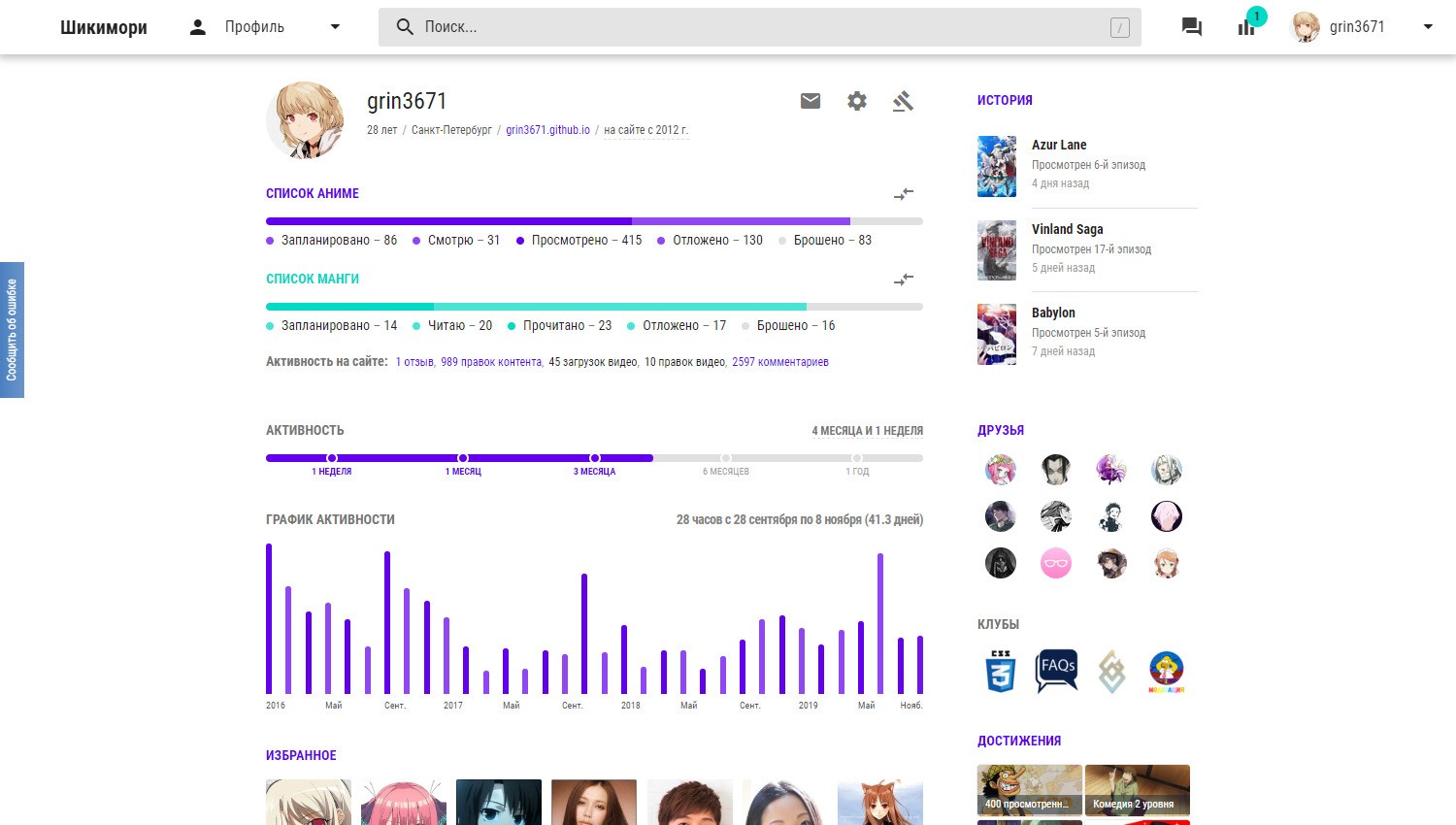This screenshot has height=825, width=1456.
Task: Open the grin3671.github.io link
Action: click(547, 130)
